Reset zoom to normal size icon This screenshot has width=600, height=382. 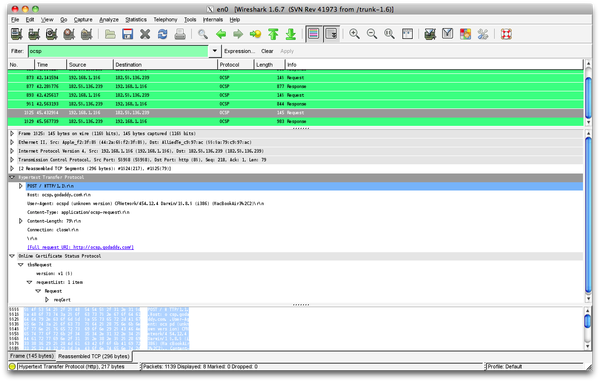click(x=390, y=34)
